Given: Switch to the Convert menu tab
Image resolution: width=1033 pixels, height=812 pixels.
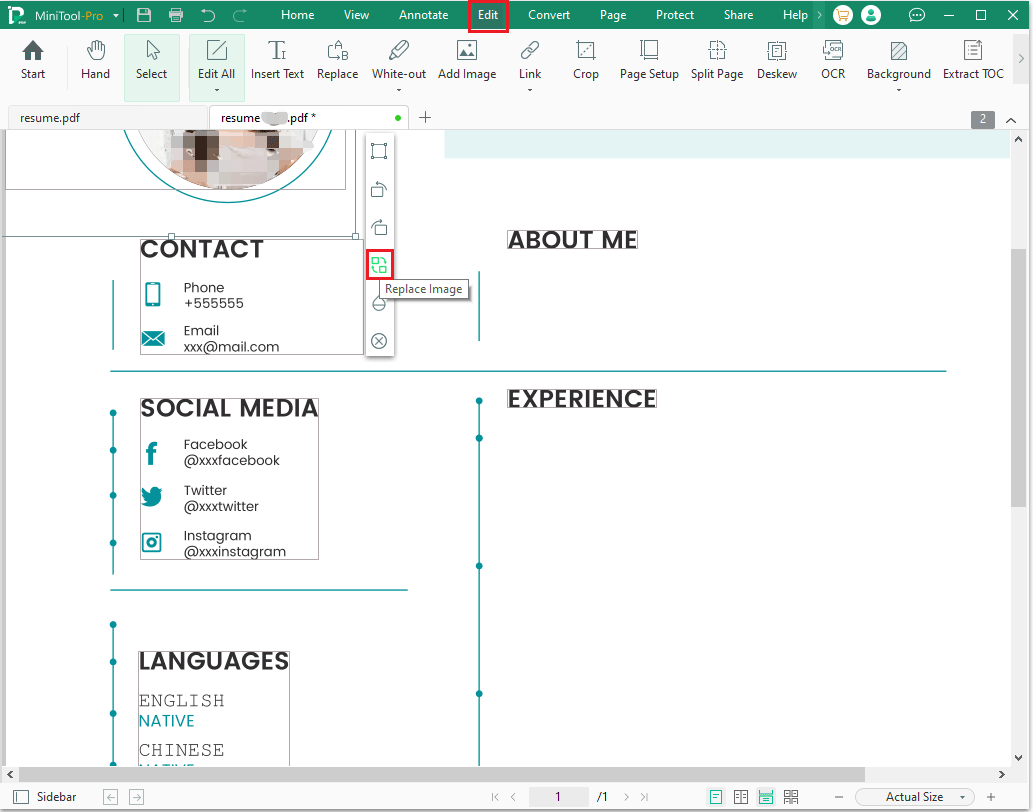Looking at the screenshot, I should [549, 15].
